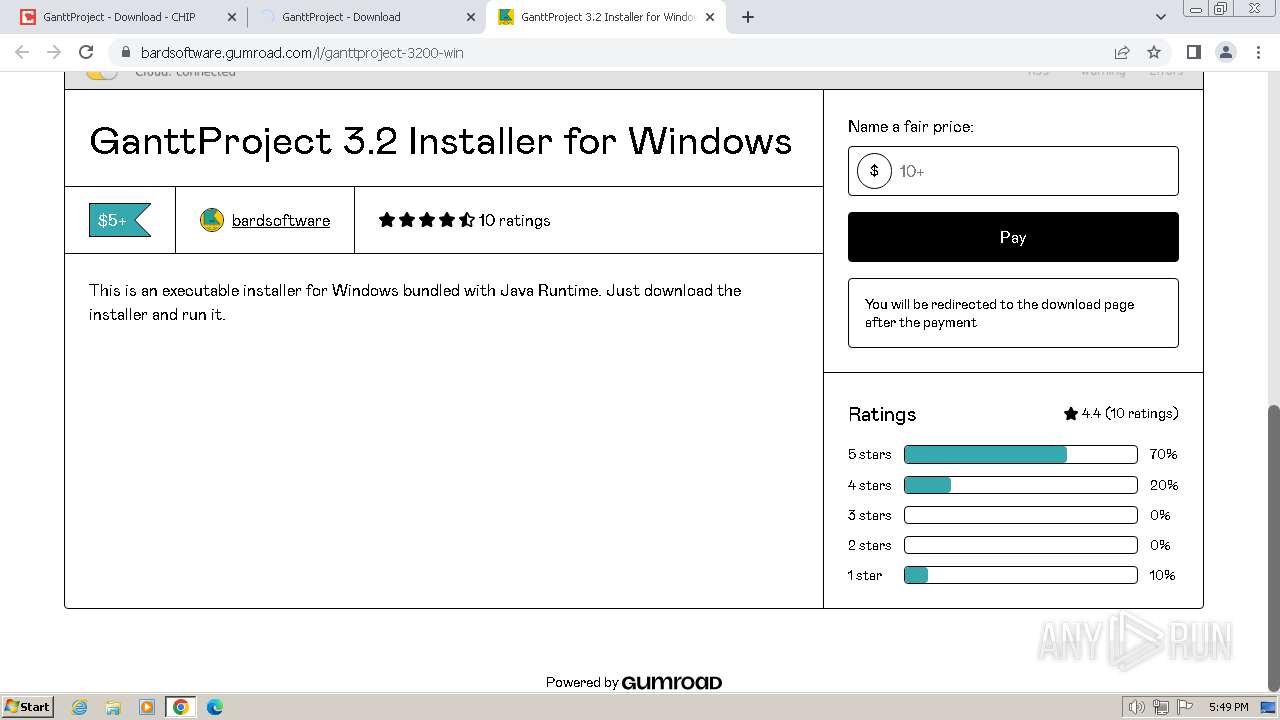The width and height of the screenshot is (1280, 720).
Task: Click the taskbar clock 5:49 PM
Action: (1228, 707)
